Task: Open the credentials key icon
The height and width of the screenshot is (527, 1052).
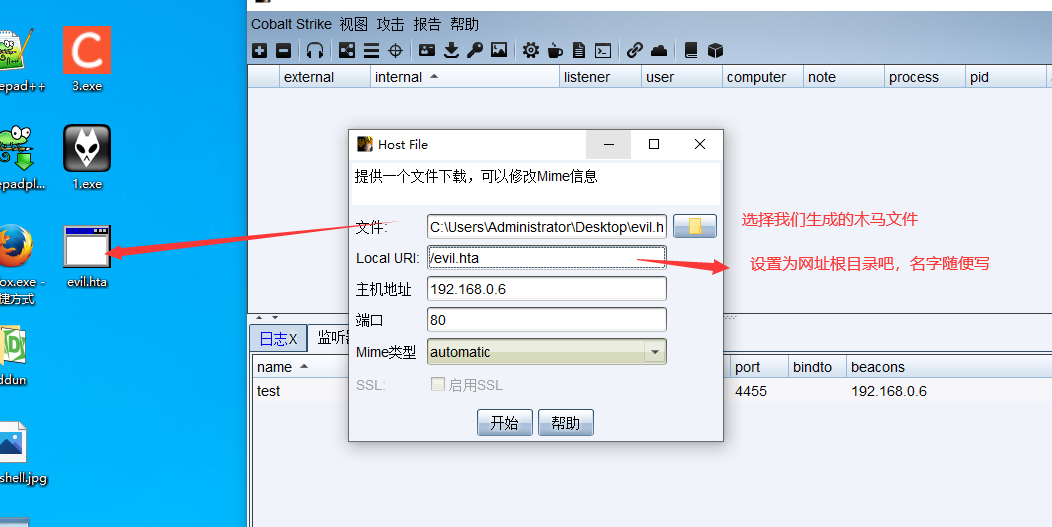Action: coord(475,50)
